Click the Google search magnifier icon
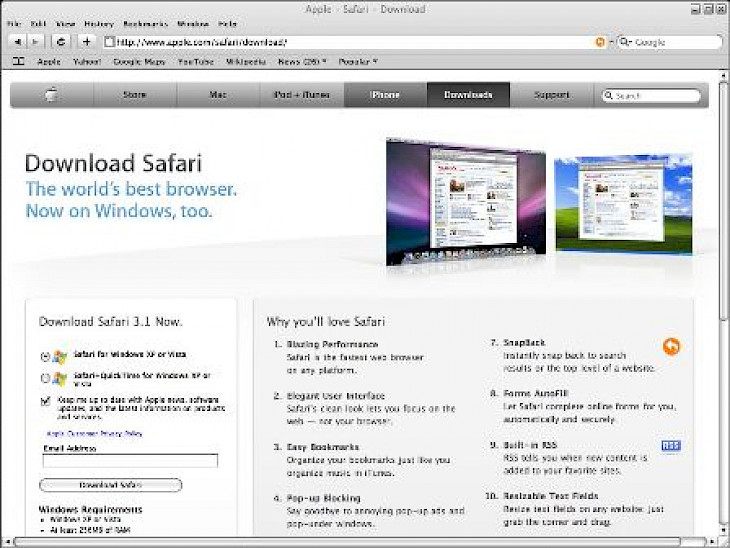730x548 pixels. click(x=624, y=42)
